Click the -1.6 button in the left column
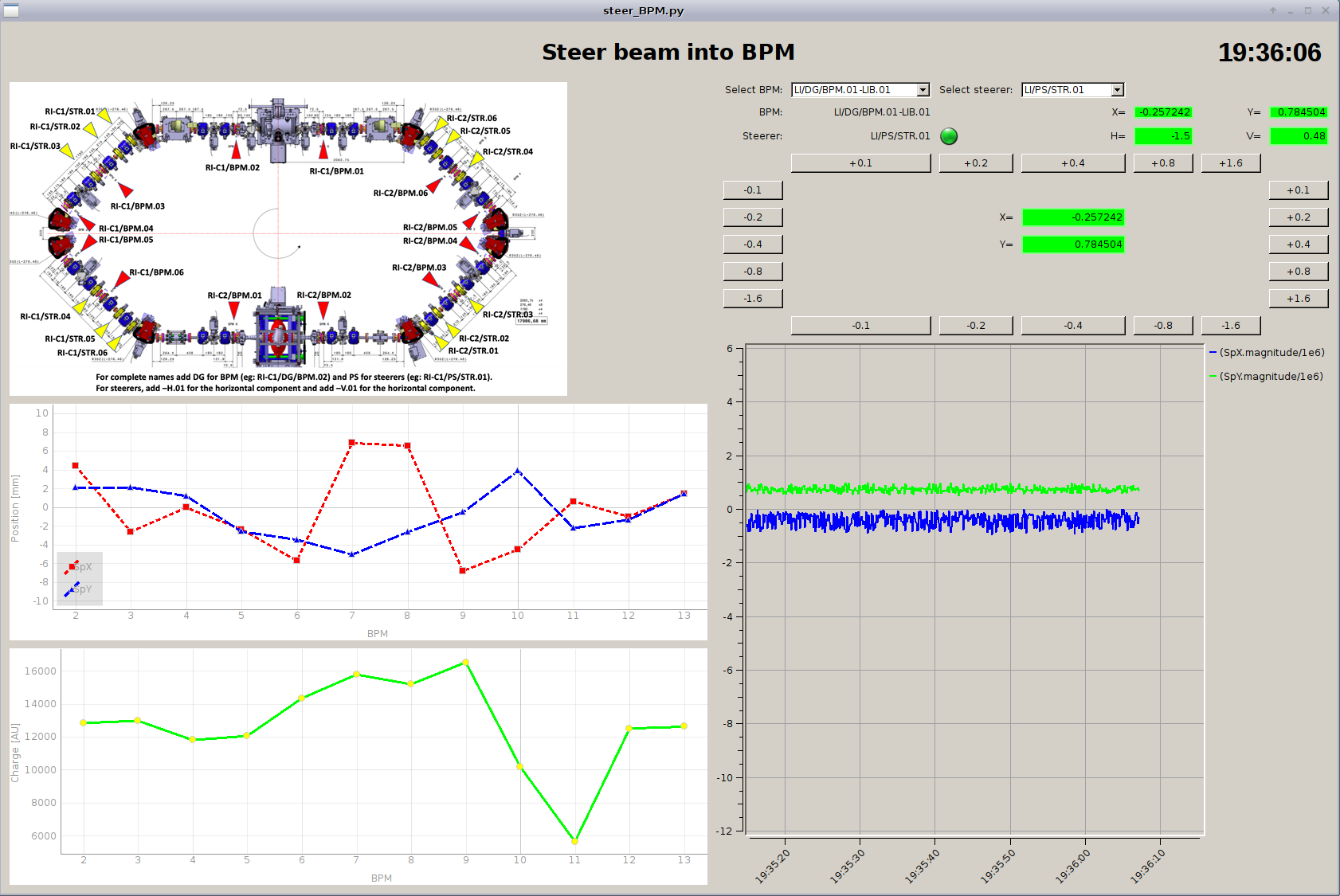This screenshot has width=1340, height=896. pyautogui.click(x=752, y=298)
